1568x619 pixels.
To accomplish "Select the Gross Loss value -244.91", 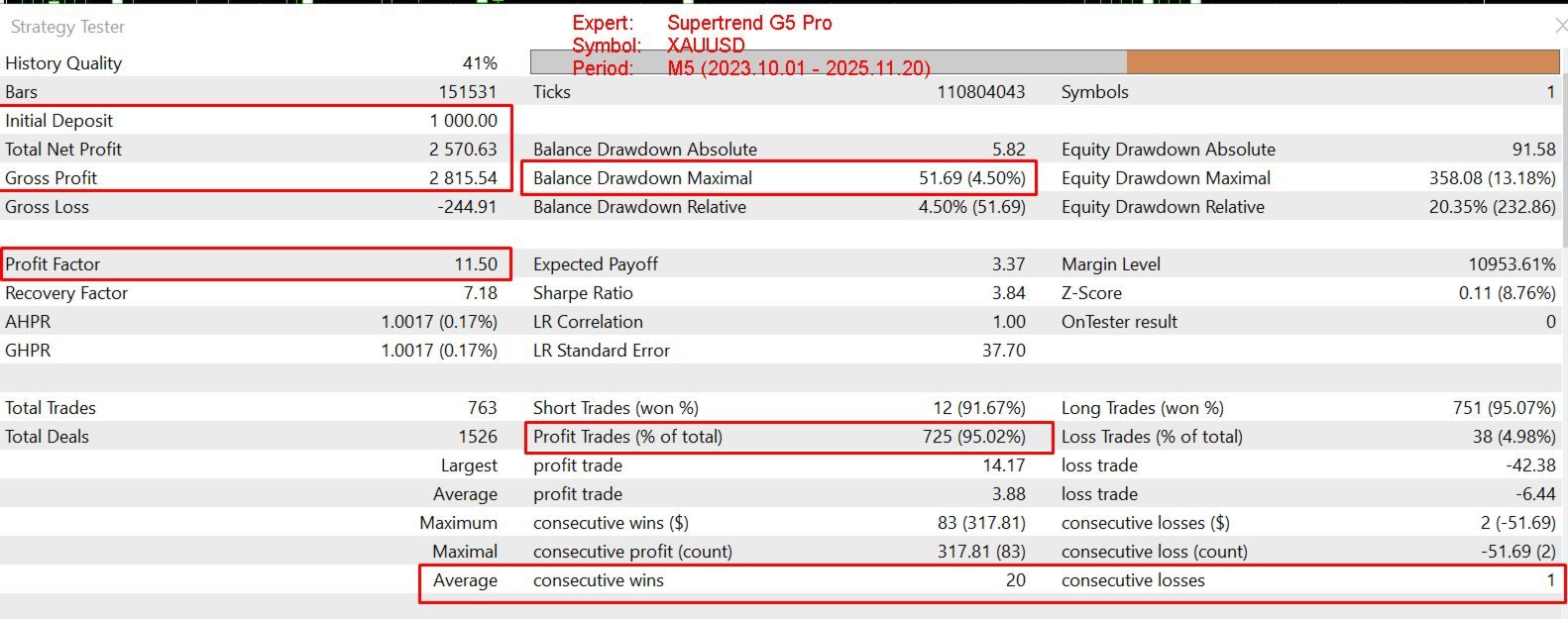I will tap(468, 207).
